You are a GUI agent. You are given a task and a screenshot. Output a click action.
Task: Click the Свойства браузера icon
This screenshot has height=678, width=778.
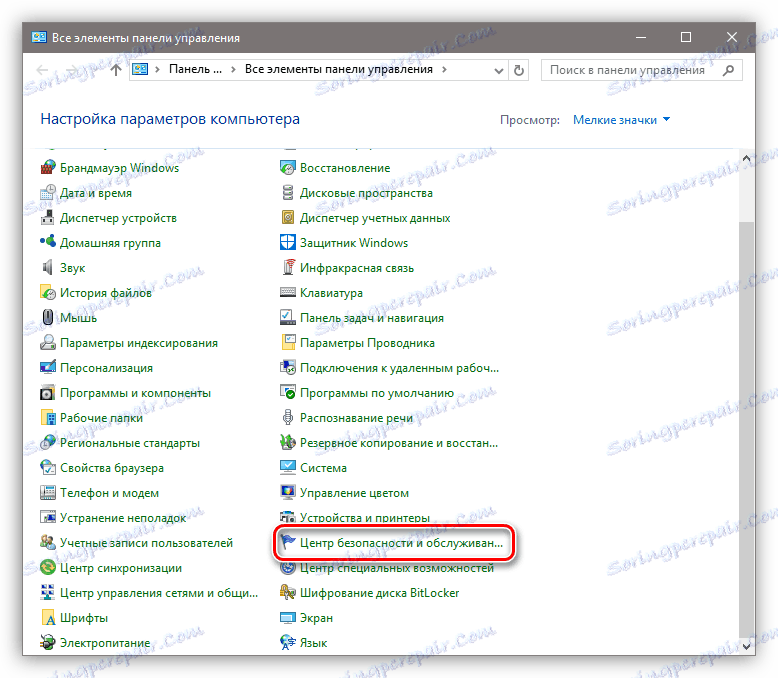click(x=48, y=468)
